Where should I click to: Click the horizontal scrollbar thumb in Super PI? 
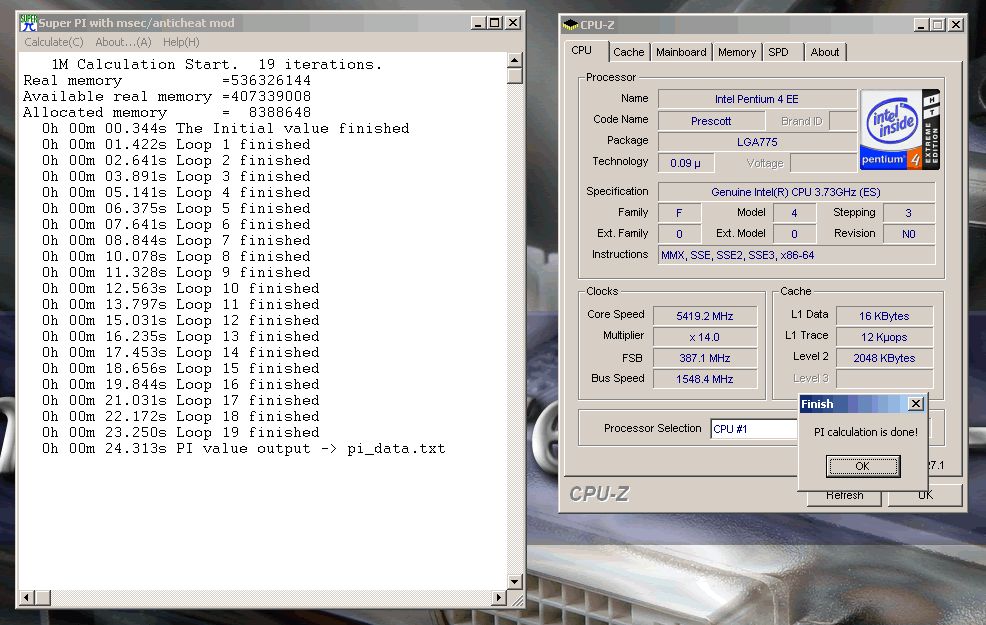pos(43,597)
